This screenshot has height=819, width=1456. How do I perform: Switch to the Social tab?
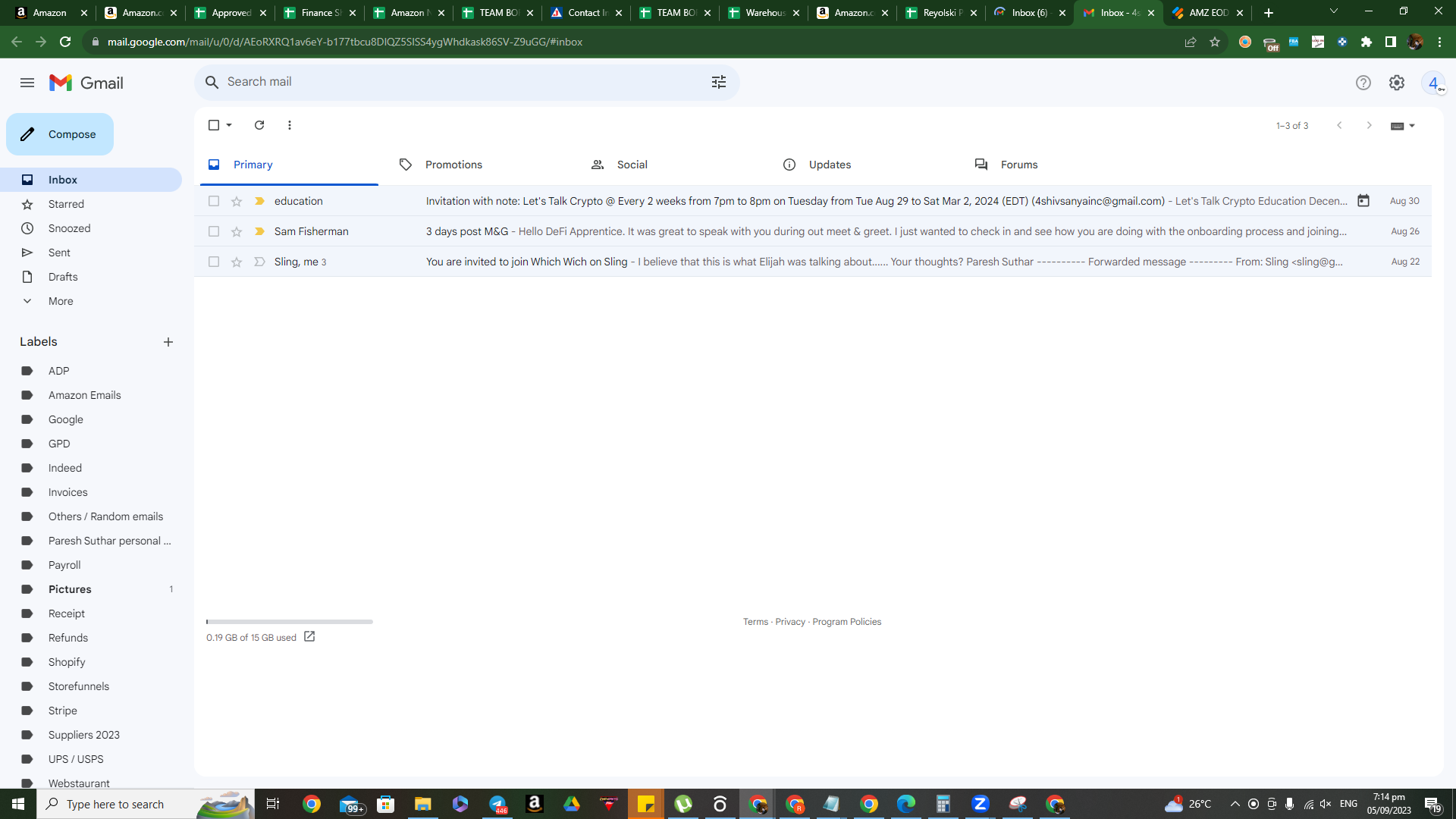(x=673, y=165)
